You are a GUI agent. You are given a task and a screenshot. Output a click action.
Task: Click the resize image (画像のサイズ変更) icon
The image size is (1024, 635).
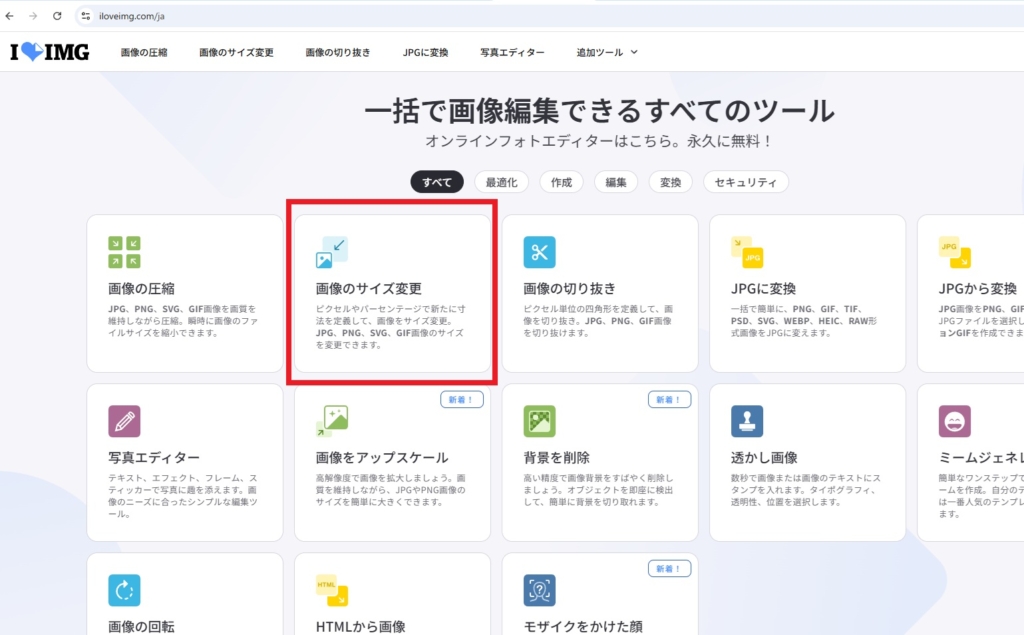(x=332, y=252)
